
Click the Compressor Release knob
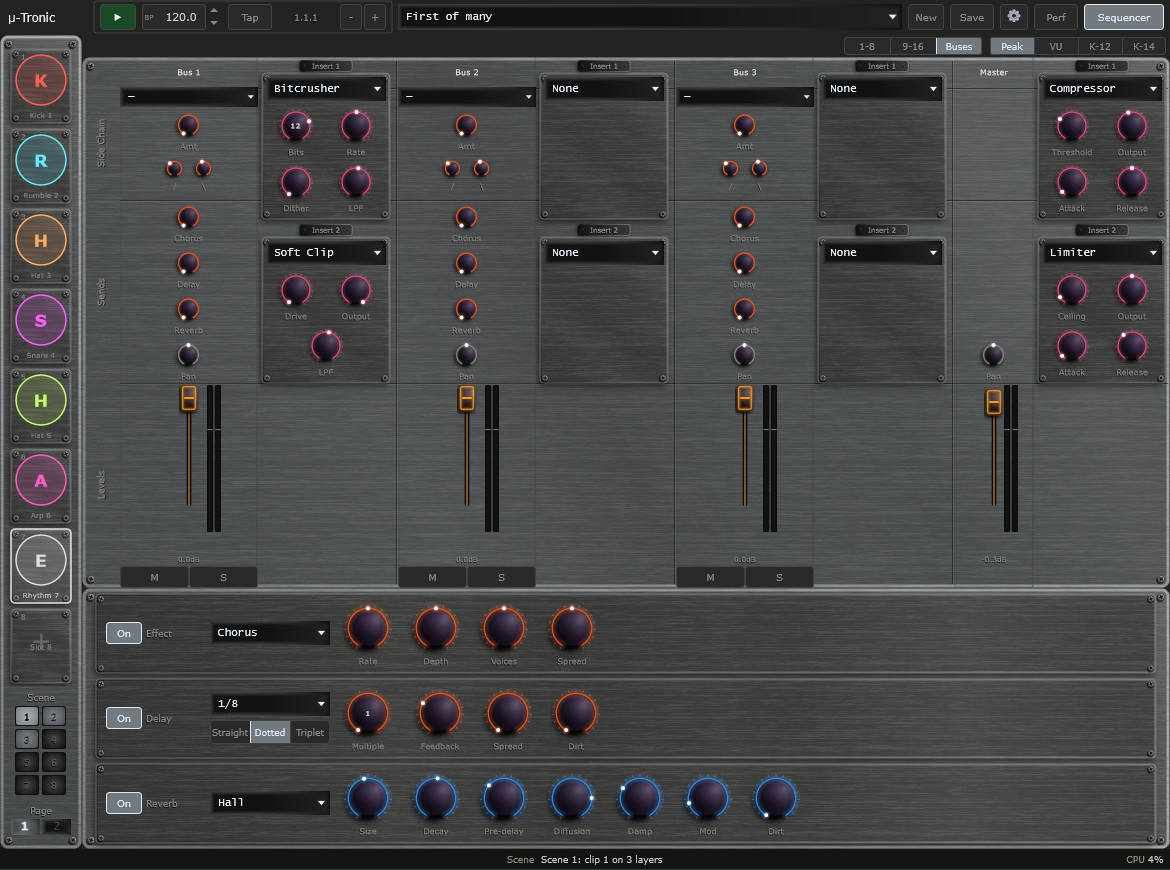[1132, 182]
